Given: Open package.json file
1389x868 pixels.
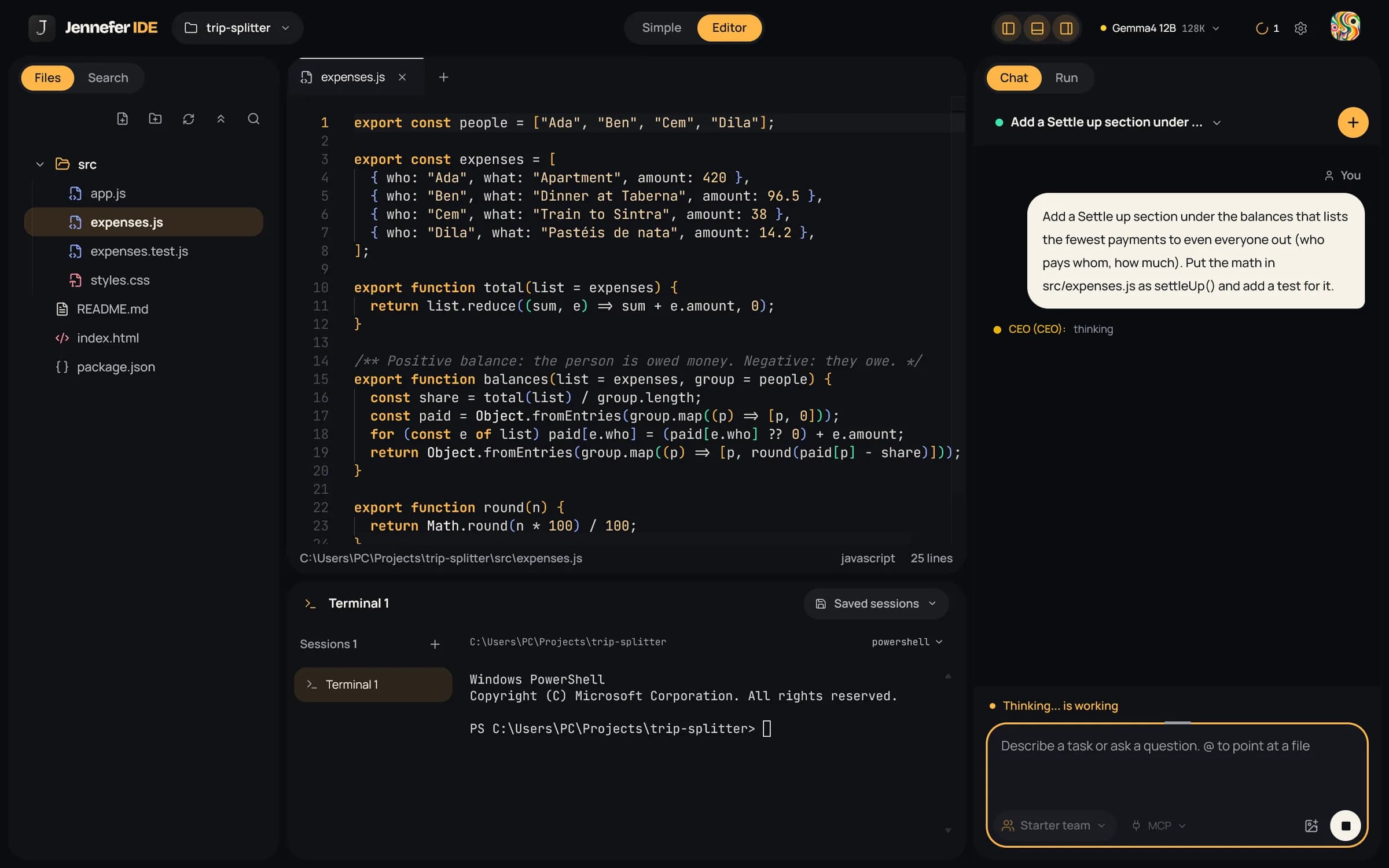Looking at the screenshot, I should tap(144, 367).
